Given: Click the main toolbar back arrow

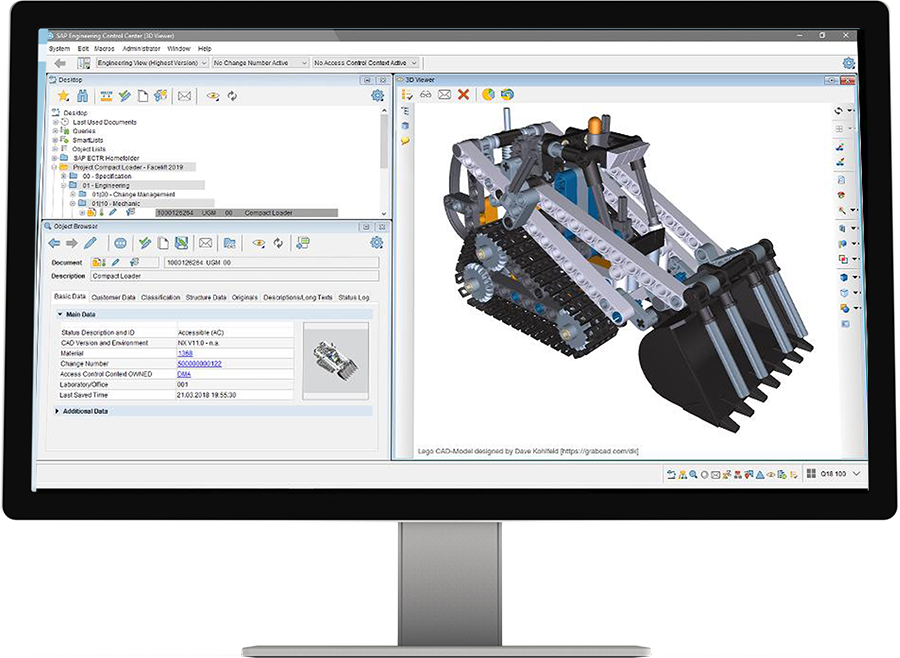Looking at the screenshot, I should coord(60,63).
